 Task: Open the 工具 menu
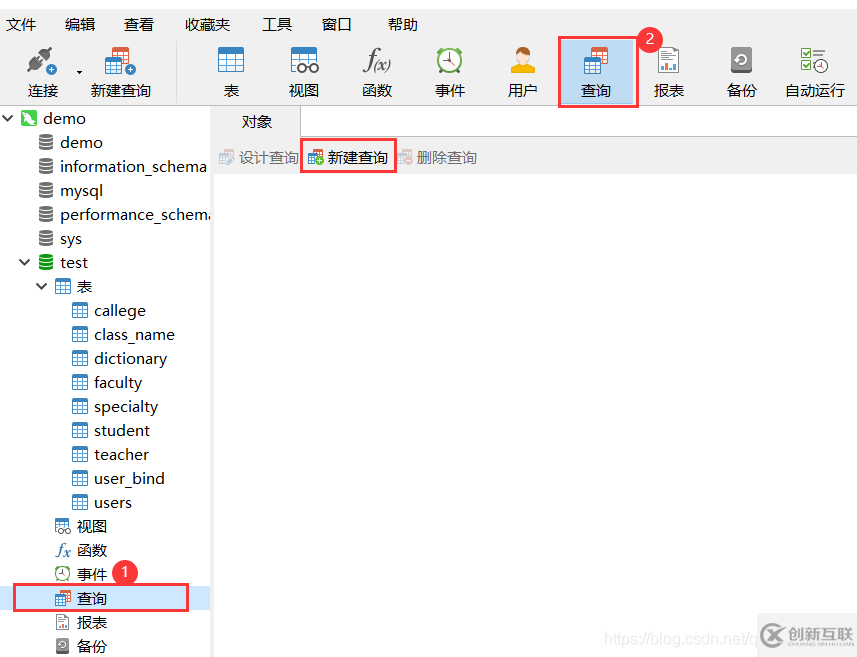coord(277,25)
